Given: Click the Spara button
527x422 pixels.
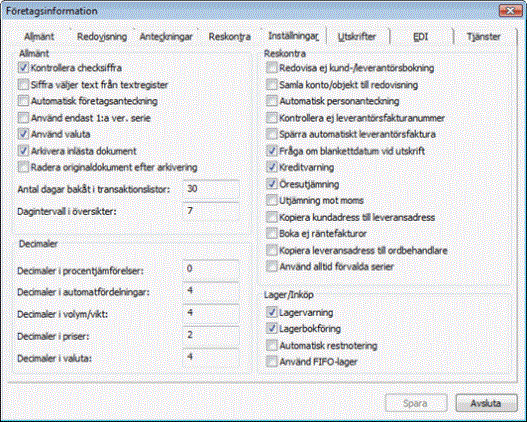Looking at the screenshot, I should tap(416, 403).
